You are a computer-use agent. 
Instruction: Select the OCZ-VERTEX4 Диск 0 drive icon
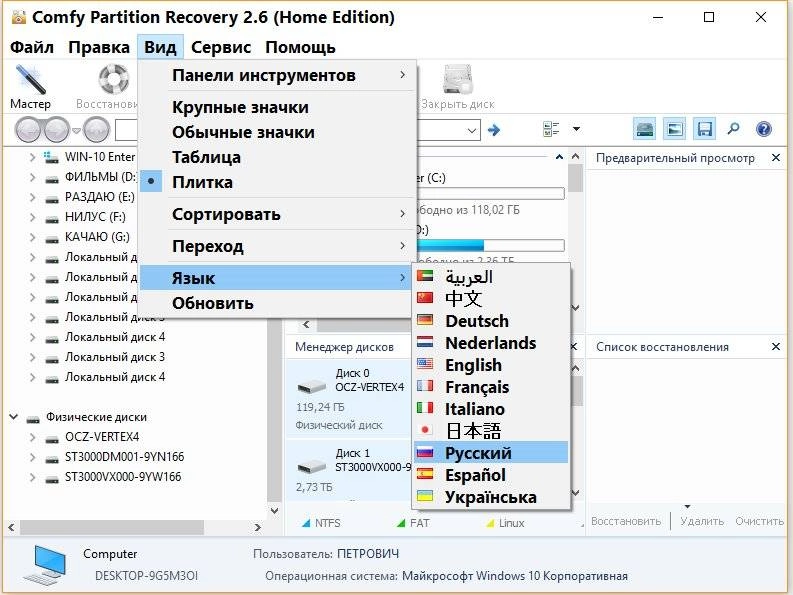coord(312,387)
